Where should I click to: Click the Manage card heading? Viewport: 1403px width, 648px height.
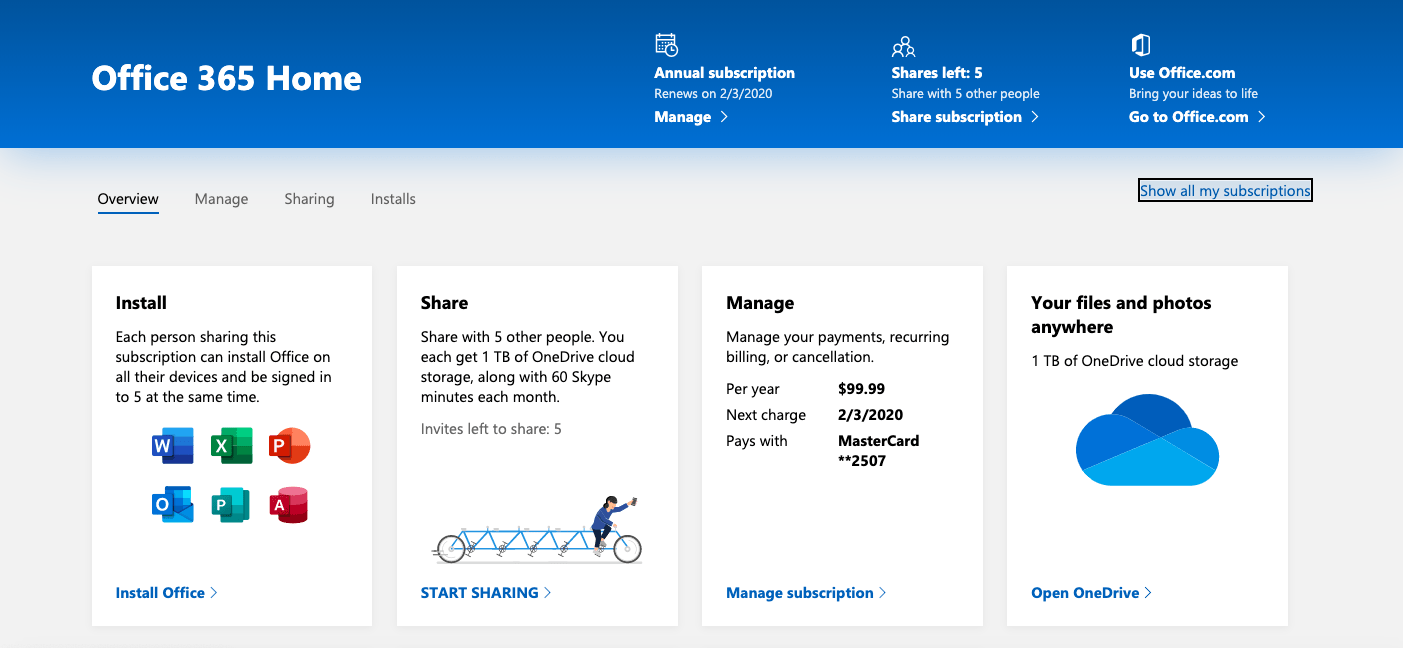(x=760, y=303)
